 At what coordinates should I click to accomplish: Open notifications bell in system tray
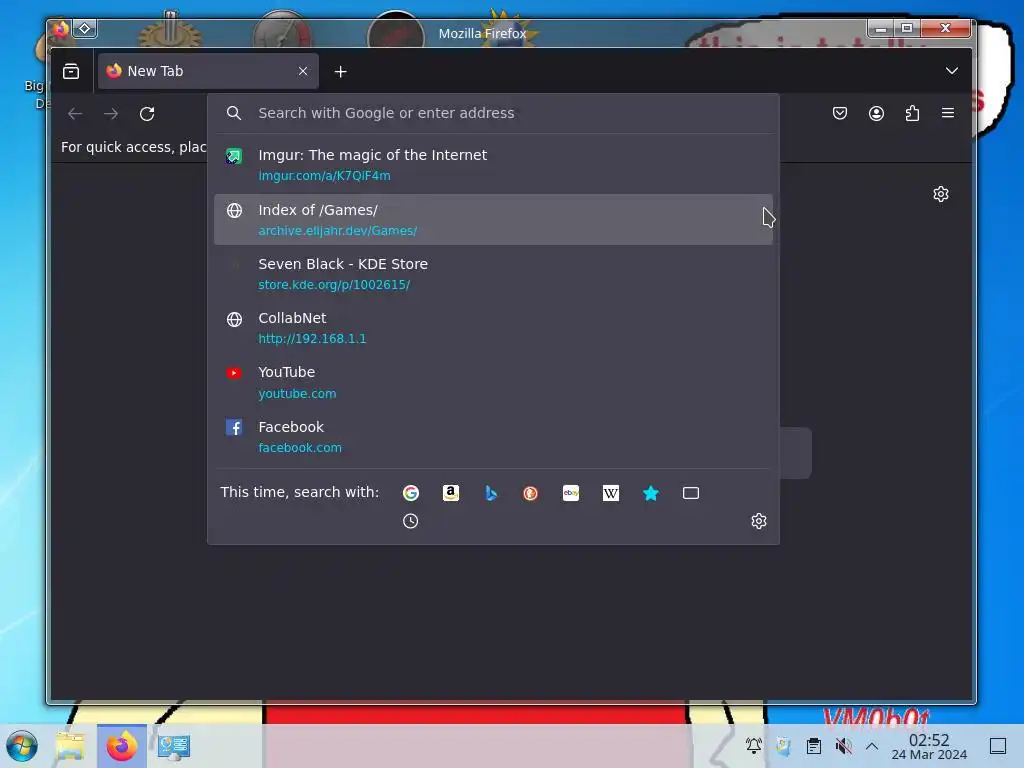[754, 746]
